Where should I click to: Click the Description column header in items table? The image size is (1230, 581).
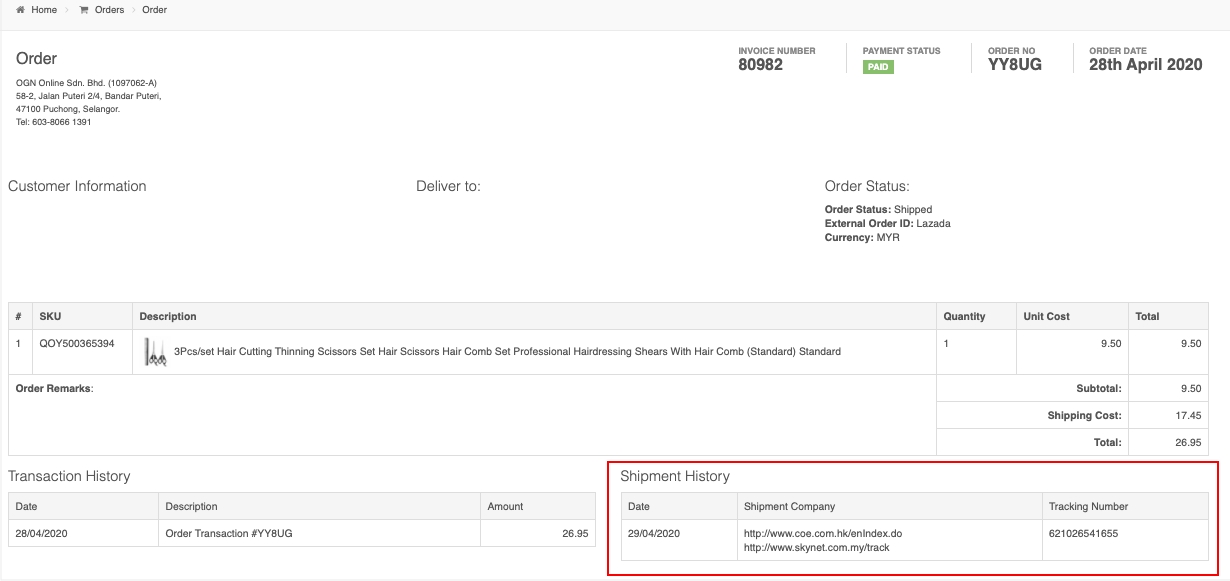pyautogui.click(x=168, y=316)
